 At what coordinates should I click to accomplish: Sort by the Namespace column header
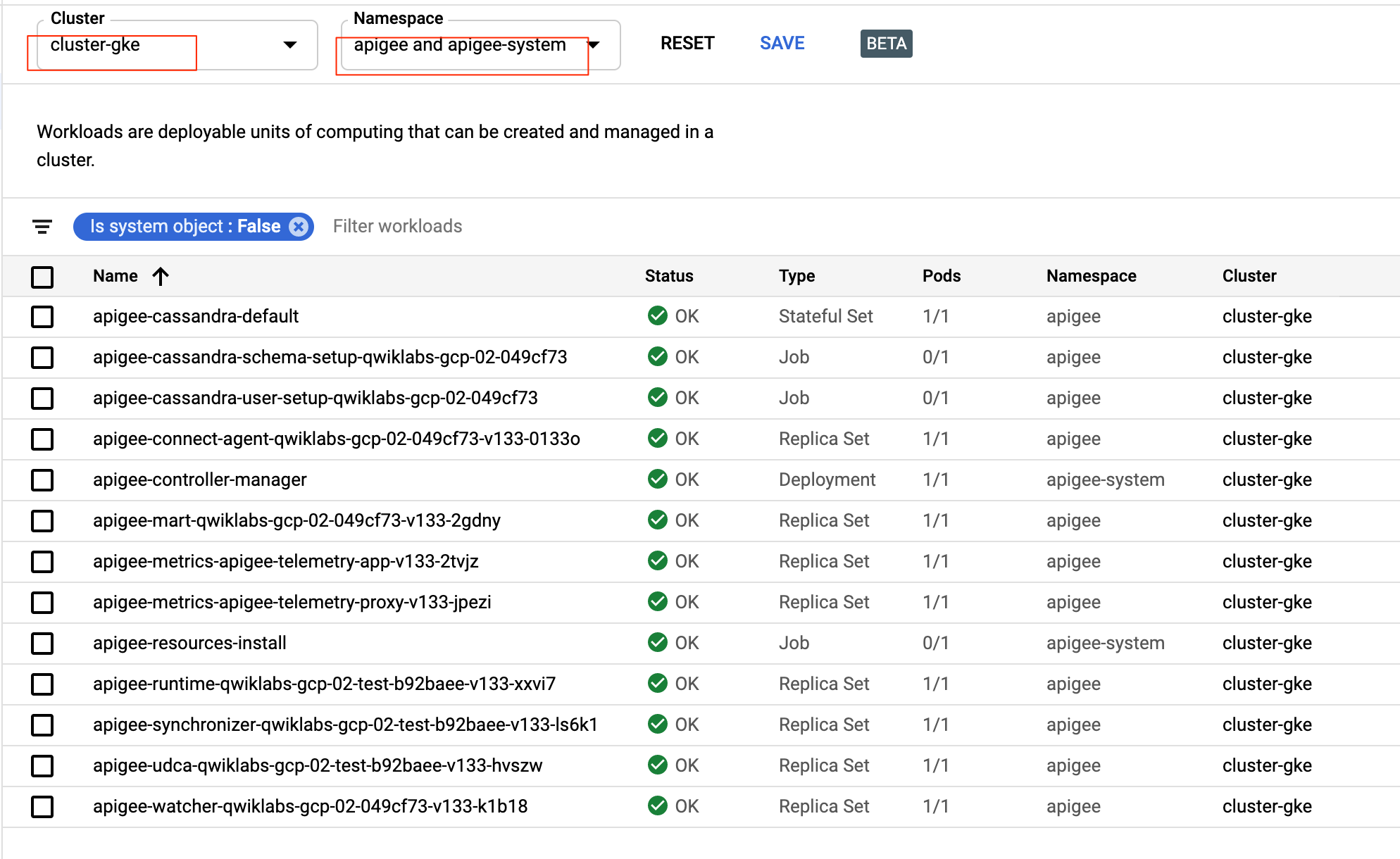coord(1092,276)
